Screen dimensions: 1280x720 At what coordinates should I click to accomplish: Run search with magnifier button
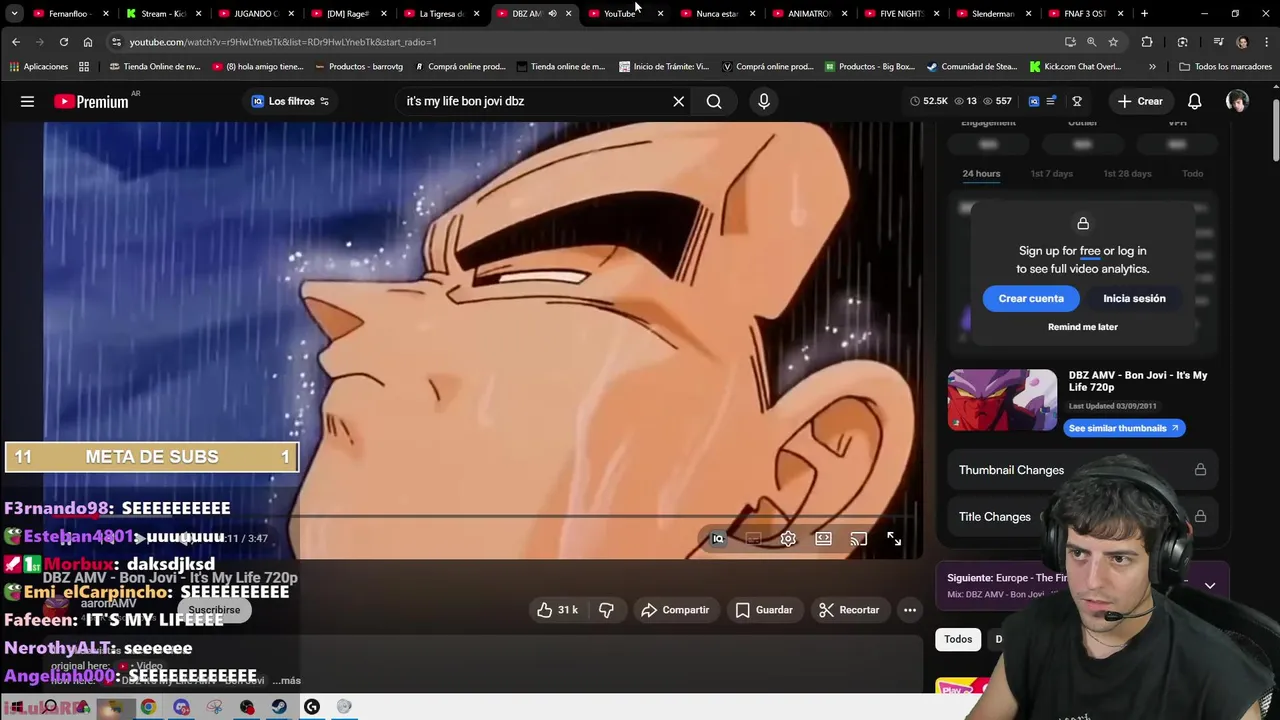click(714, 101)
